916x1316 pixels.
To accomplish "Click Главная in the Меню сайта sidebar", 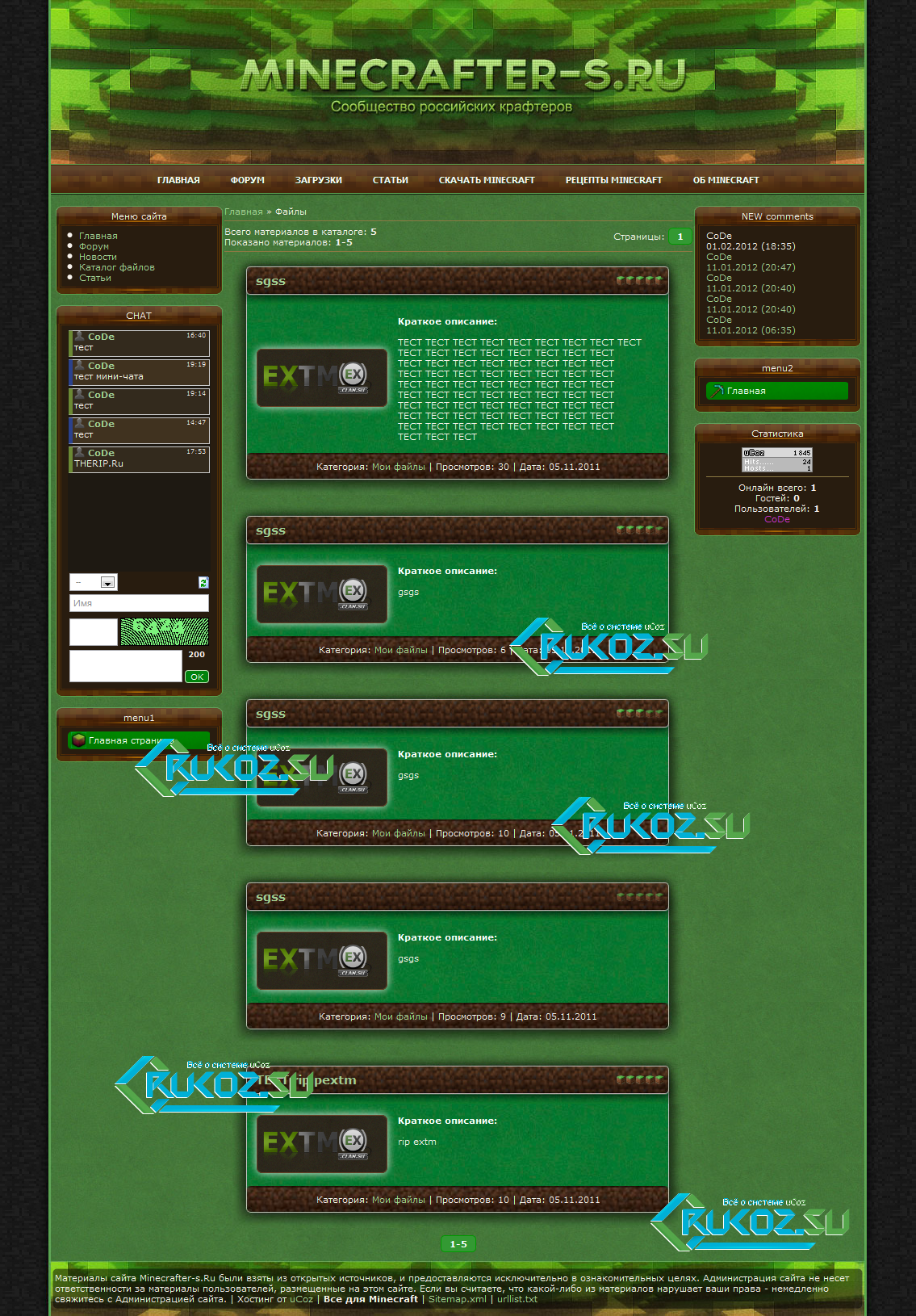I will (98, 236).
